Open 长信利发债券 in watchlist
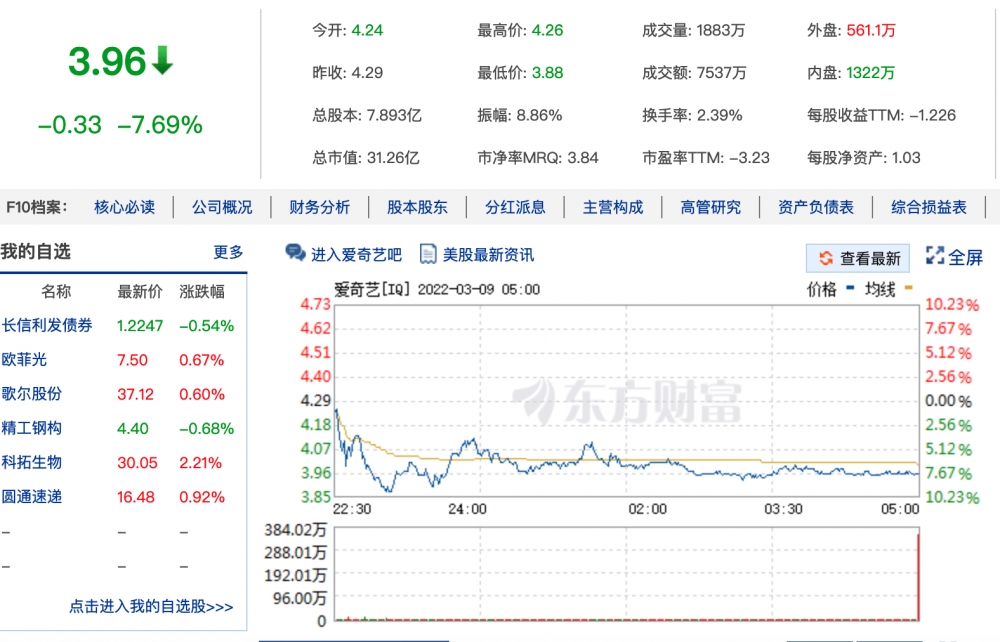The width and height of the screenshot is (1000, 642). [47, 325]
